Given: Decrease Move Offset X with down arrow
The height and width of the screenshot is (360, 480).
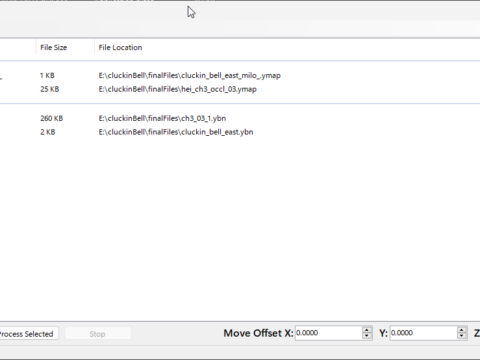Looking at the screenshot, I should pyautogui.click(x=367, y=336).
